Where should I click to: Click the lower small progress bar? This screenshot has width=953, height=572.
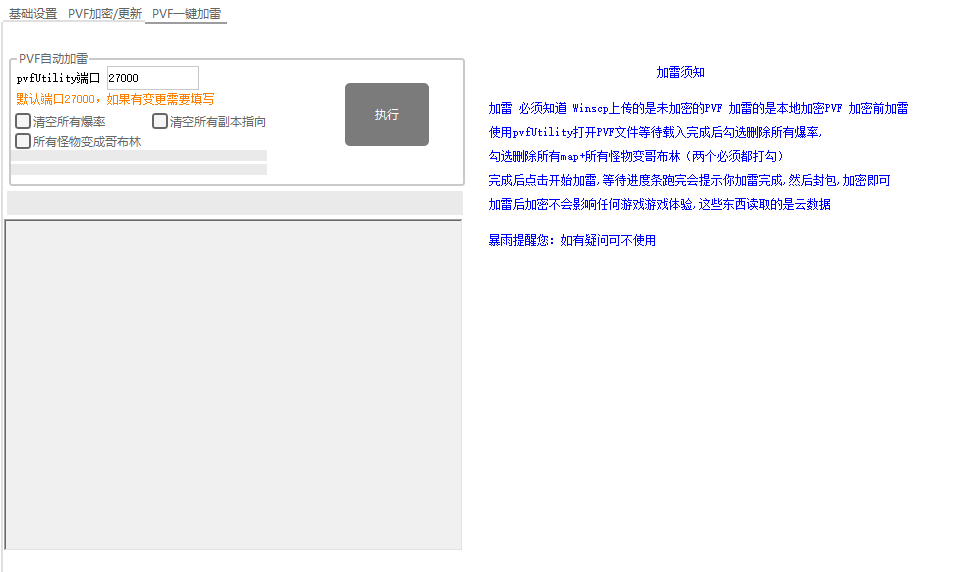point(138,170)
